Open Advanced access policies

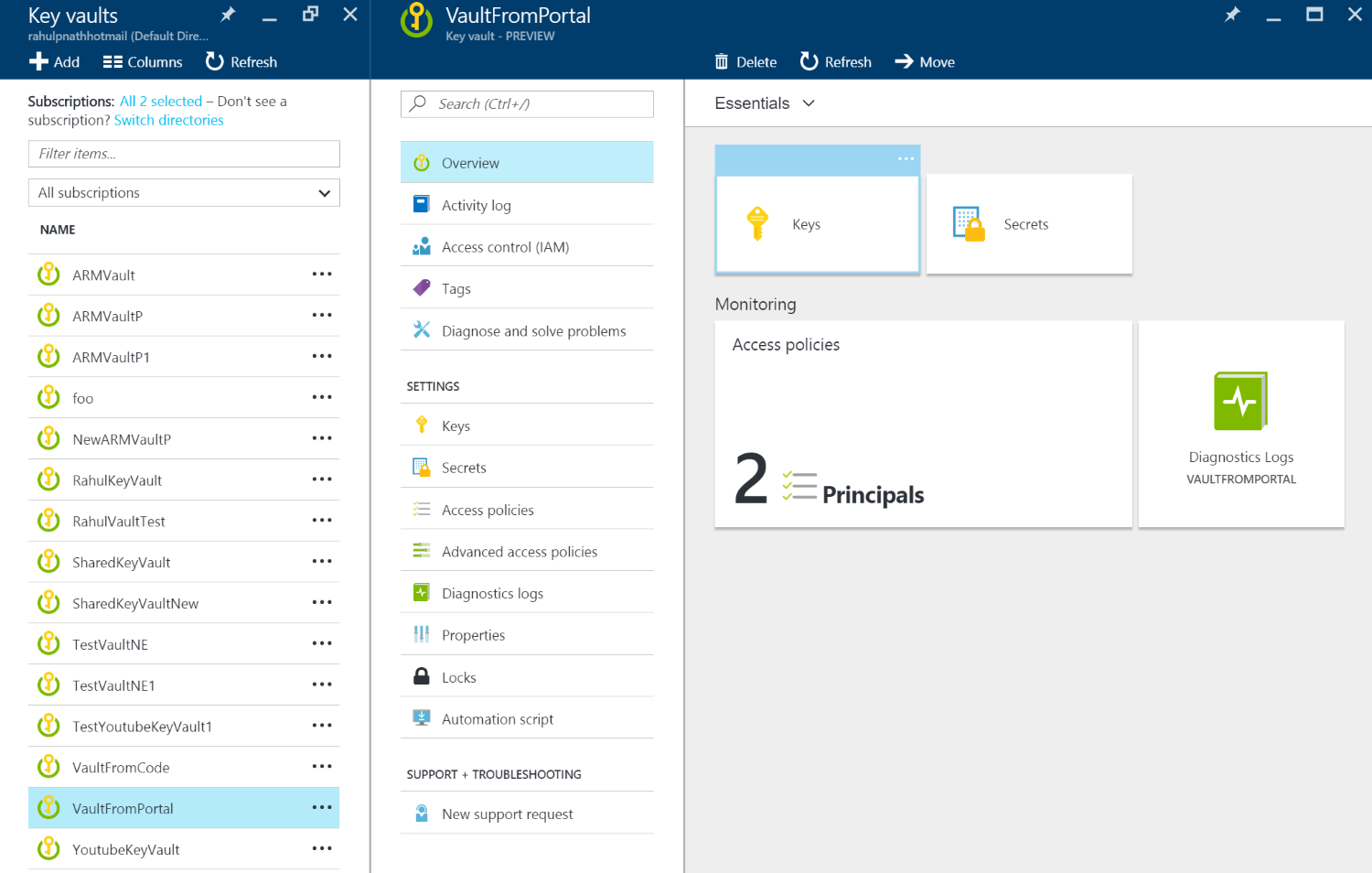point(527,552)
